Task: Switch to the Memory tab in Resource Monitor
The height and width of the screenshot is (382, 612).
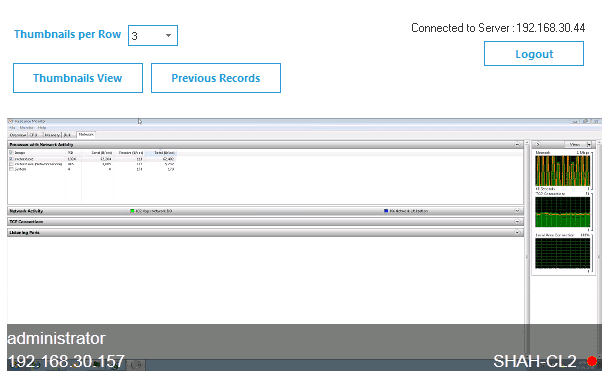Action: [52, 135]
